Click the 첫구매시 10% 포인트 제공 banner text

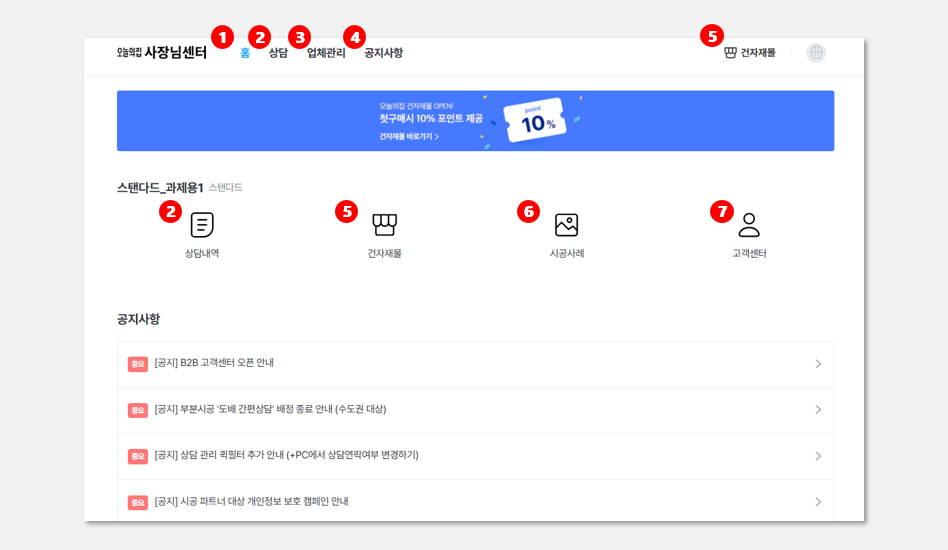point(431,118)
